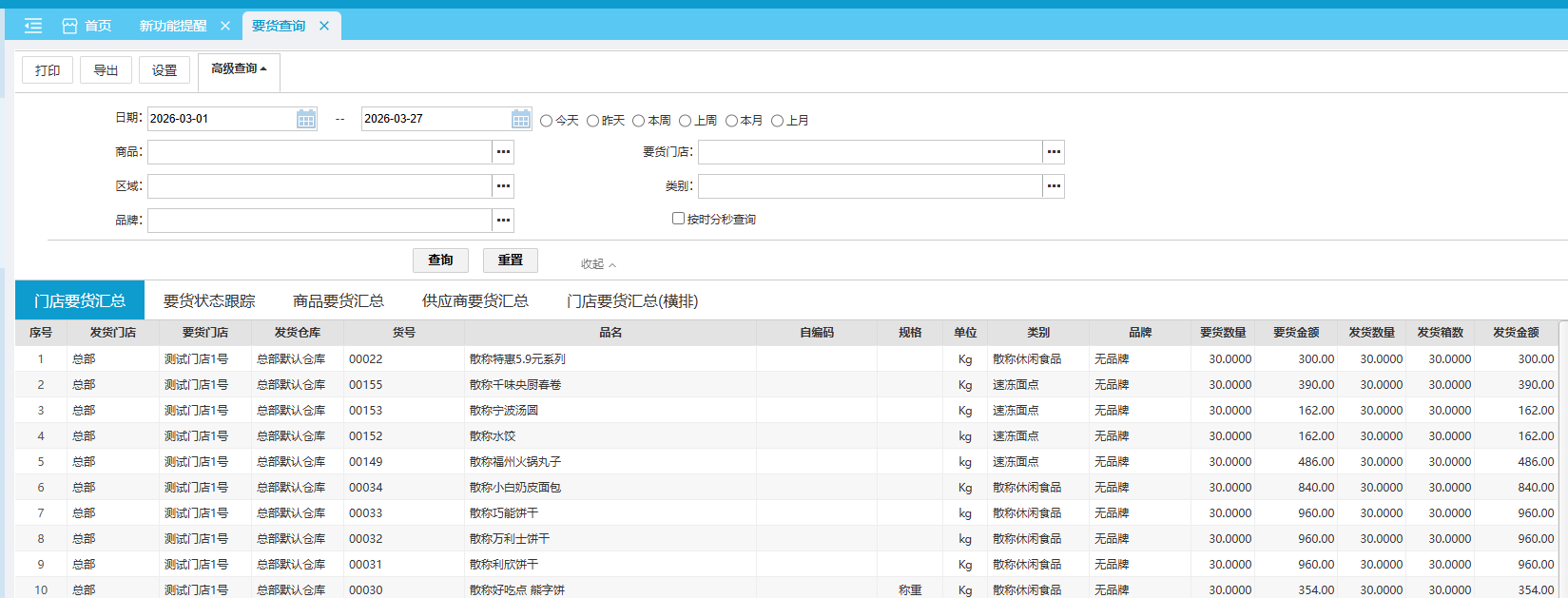Image resolution: width=1568 pixels, height=598 pixels.
Task: Click the sidebar collapse menu icon
Action: (33, 26)
